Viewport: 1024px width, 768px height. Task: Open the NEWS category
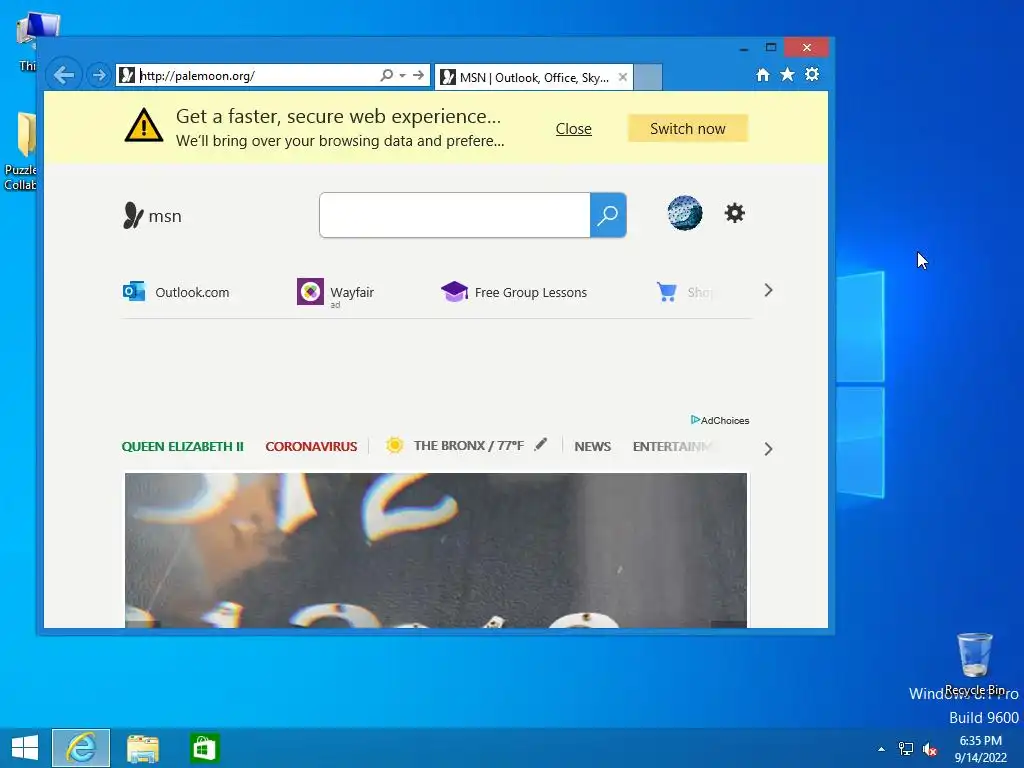(592, 447)
